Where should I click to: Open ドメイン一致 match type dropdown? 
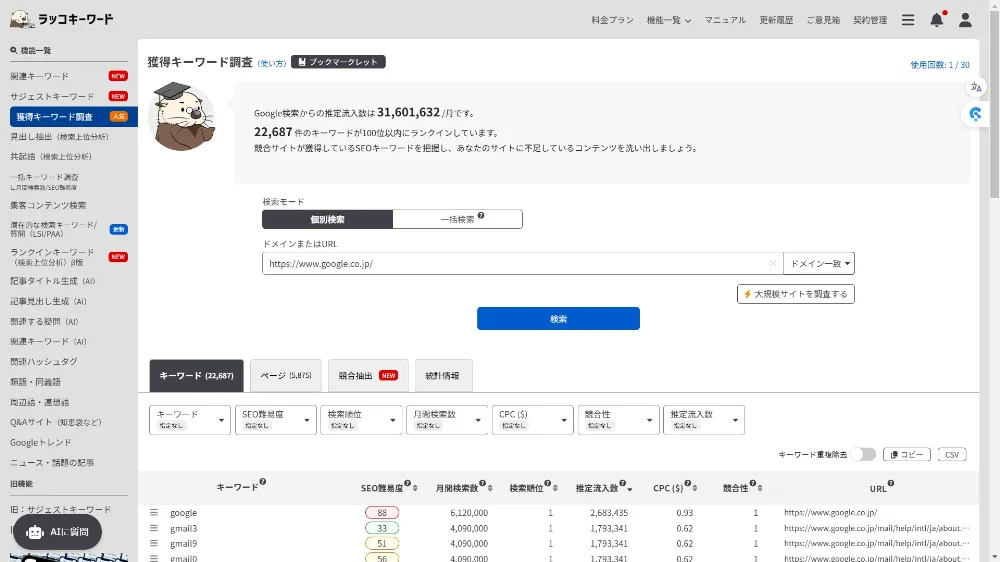(x=819, y=263)
